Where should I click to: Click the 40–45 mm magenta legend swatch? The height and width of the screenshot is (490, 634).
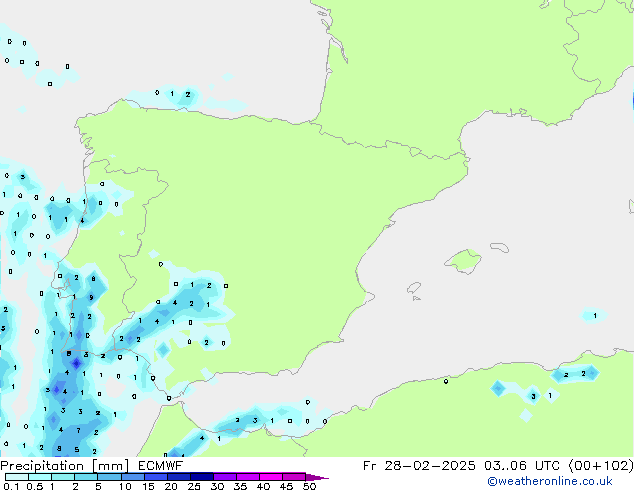point(271,477)
